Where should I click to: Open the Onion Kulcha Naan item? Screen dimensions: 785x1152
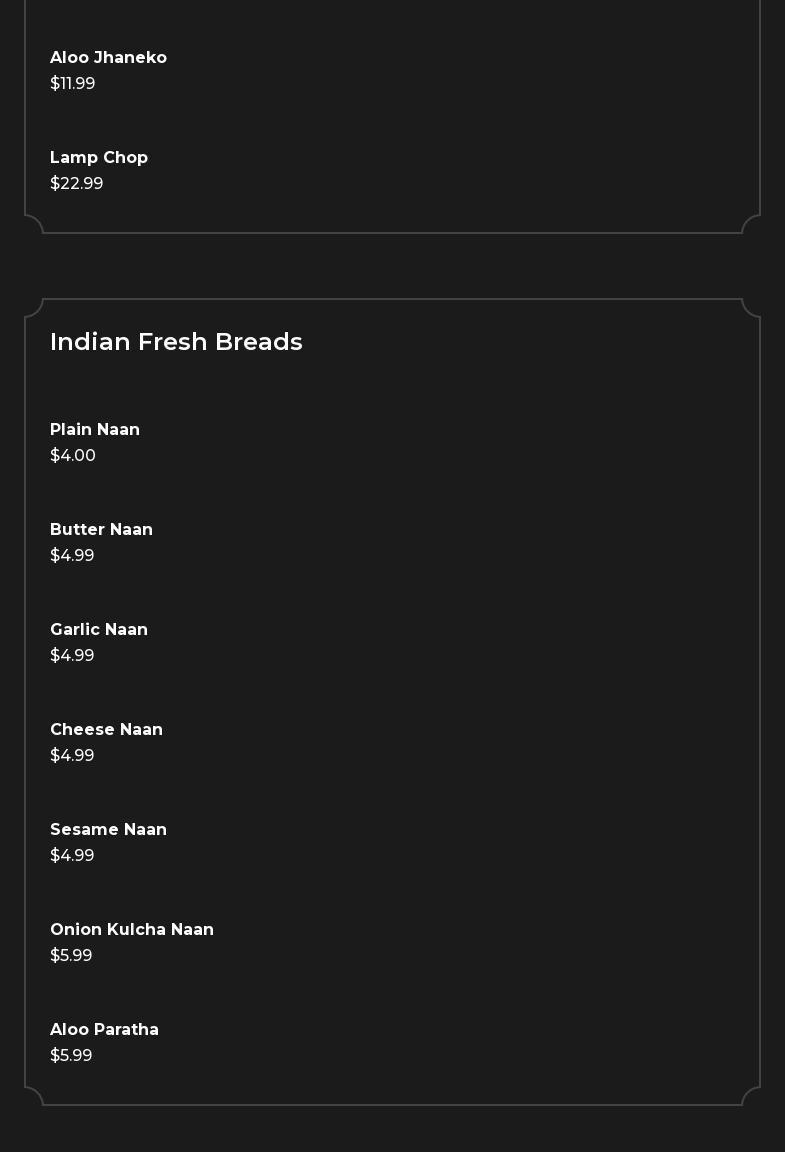132,930
